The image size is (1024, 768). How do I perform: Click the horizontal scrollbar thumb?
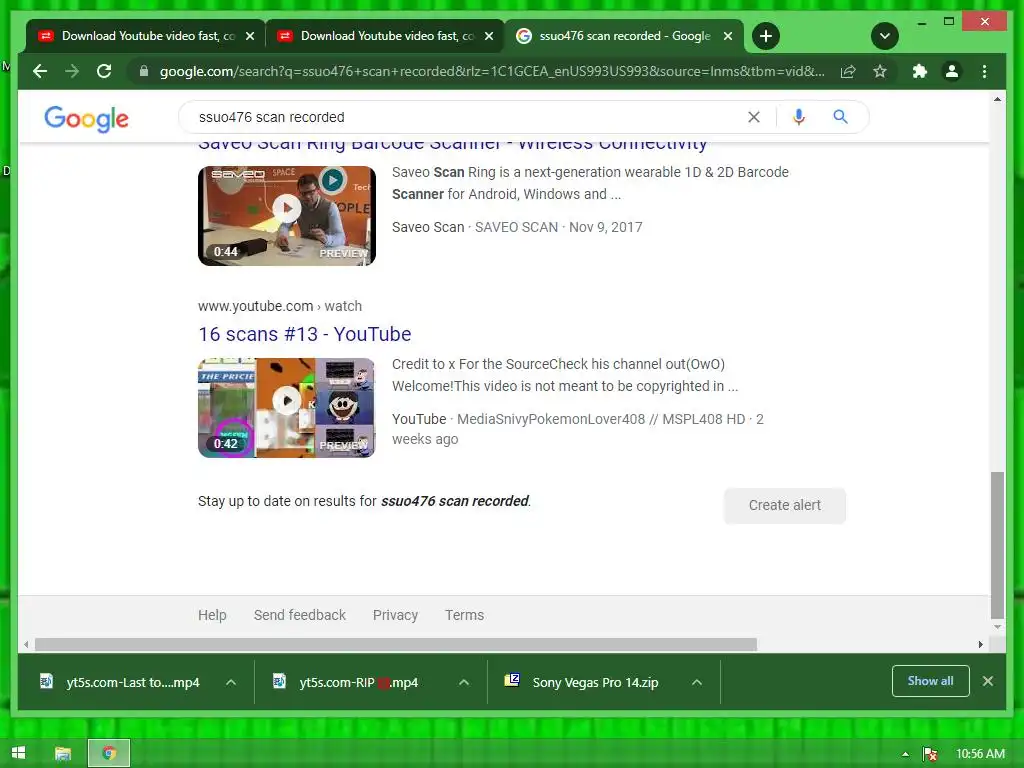[x=396, y=645]
